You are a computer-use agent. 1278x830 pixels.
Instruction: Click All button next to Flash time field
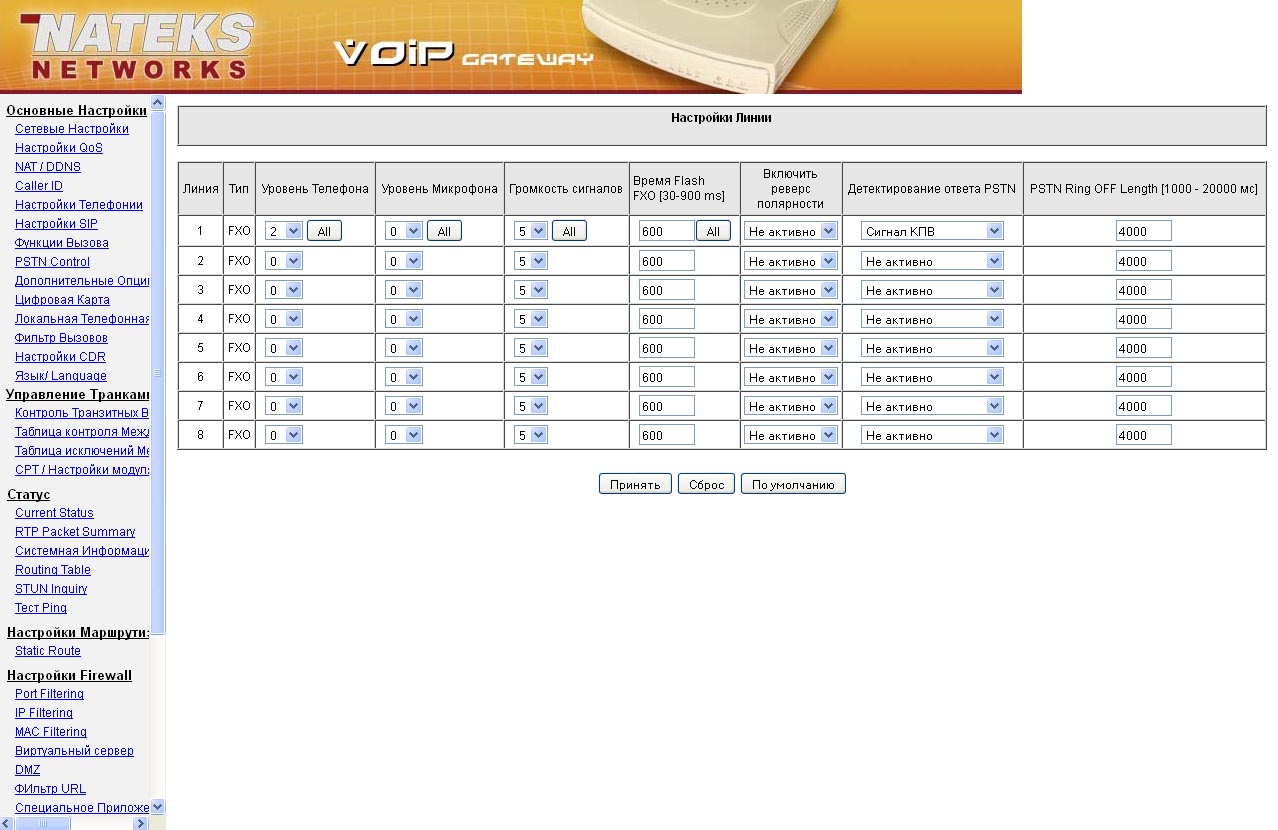pyautogui.click(x=713, y=231)
